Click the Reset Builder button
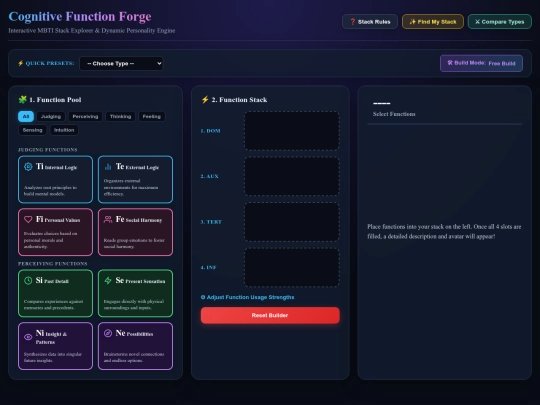 point(270,315)
